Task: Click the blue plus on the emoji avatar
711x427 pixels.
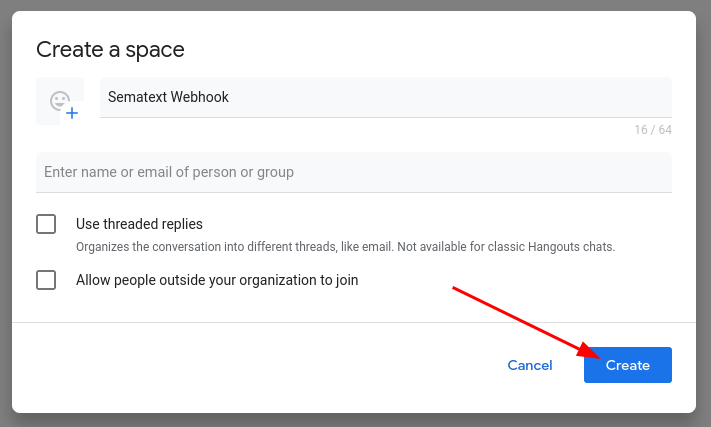Action: click(x=72, y=113)
